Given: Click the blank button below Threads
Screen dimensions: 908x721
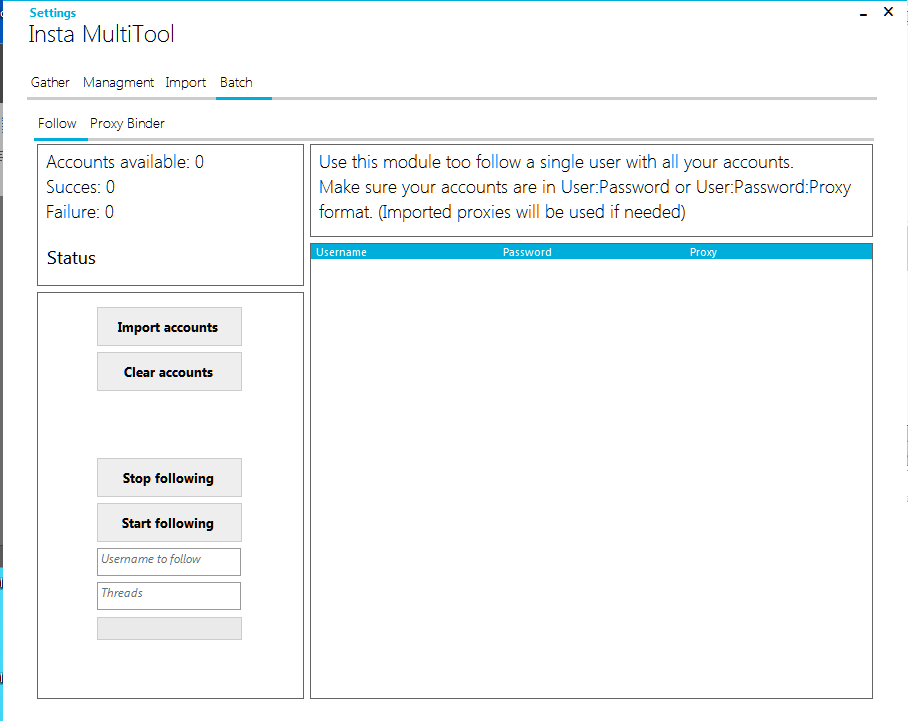Looking at the screenshot, I should click(x=169, y=628).
